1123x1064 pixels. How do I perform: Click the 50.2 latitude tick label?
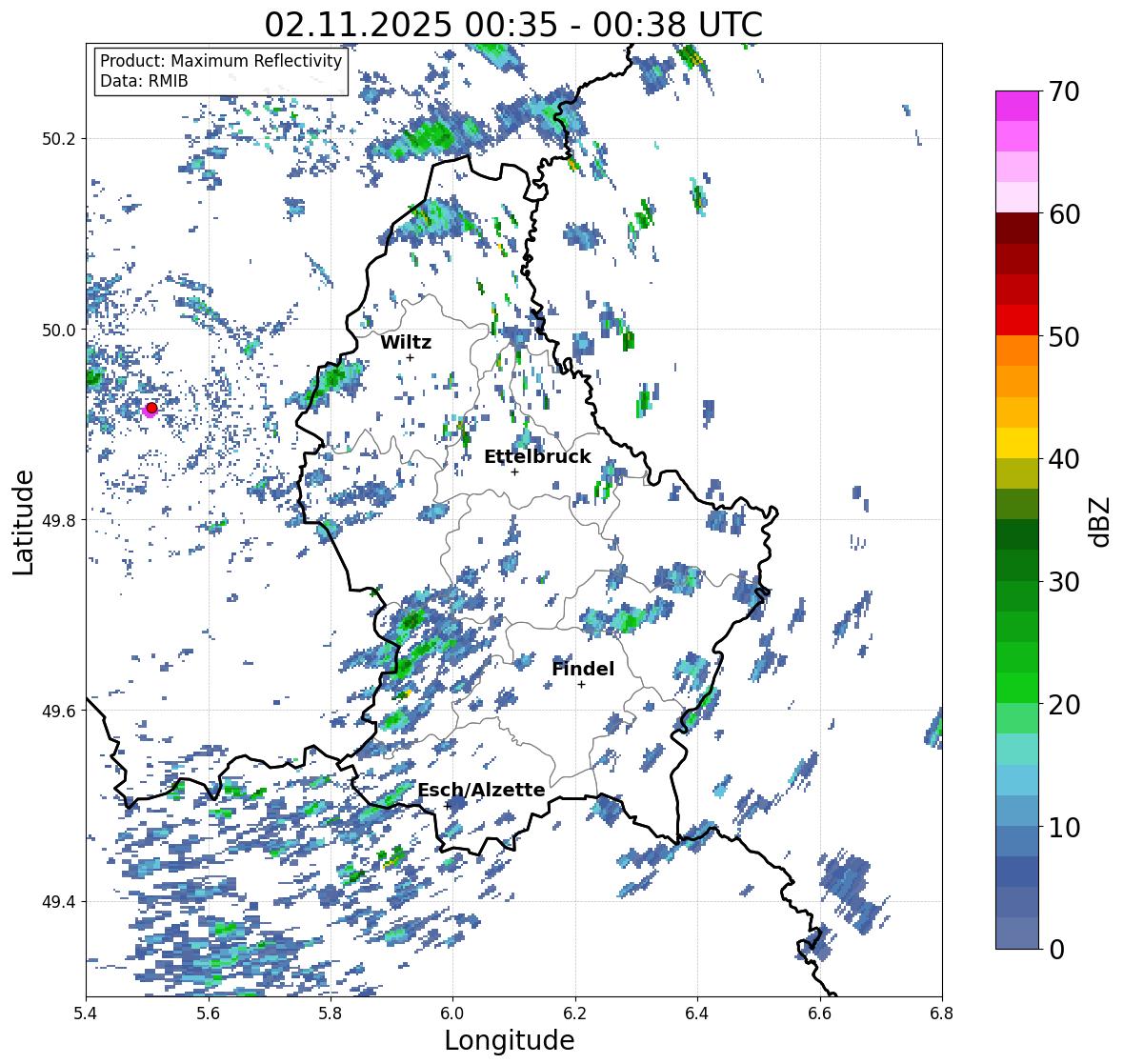click(x=59, y=138)
